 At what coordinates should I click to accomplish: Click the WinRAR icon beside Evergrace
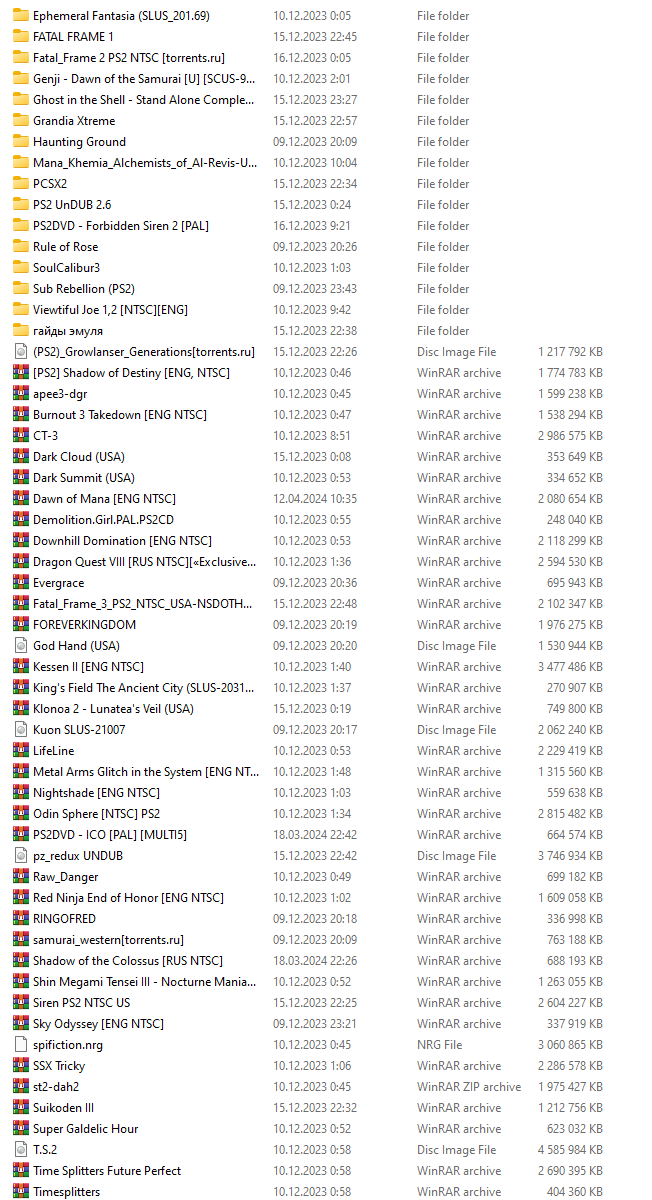tap(21, 583)
